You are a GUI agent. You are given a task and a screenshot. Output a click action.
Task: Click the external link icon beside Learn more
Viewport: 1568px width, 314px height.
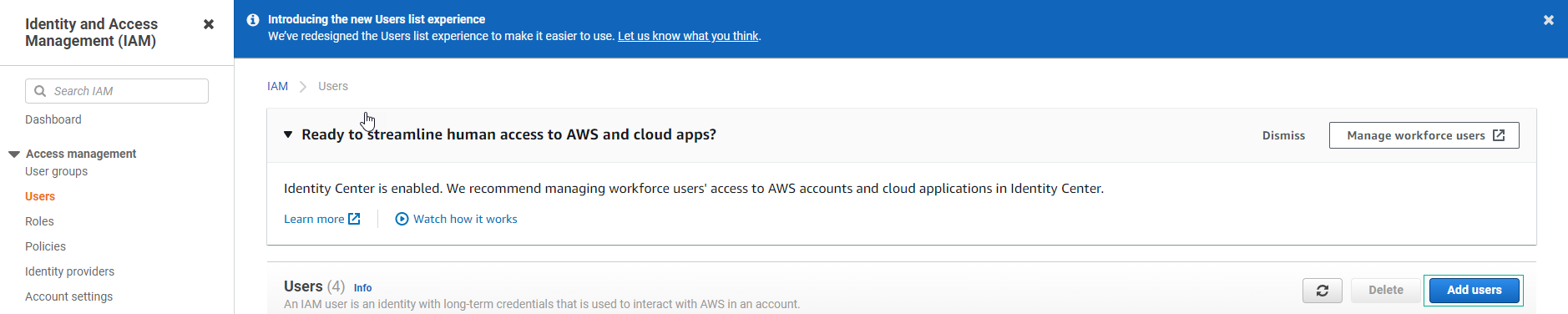pos(354,219)
